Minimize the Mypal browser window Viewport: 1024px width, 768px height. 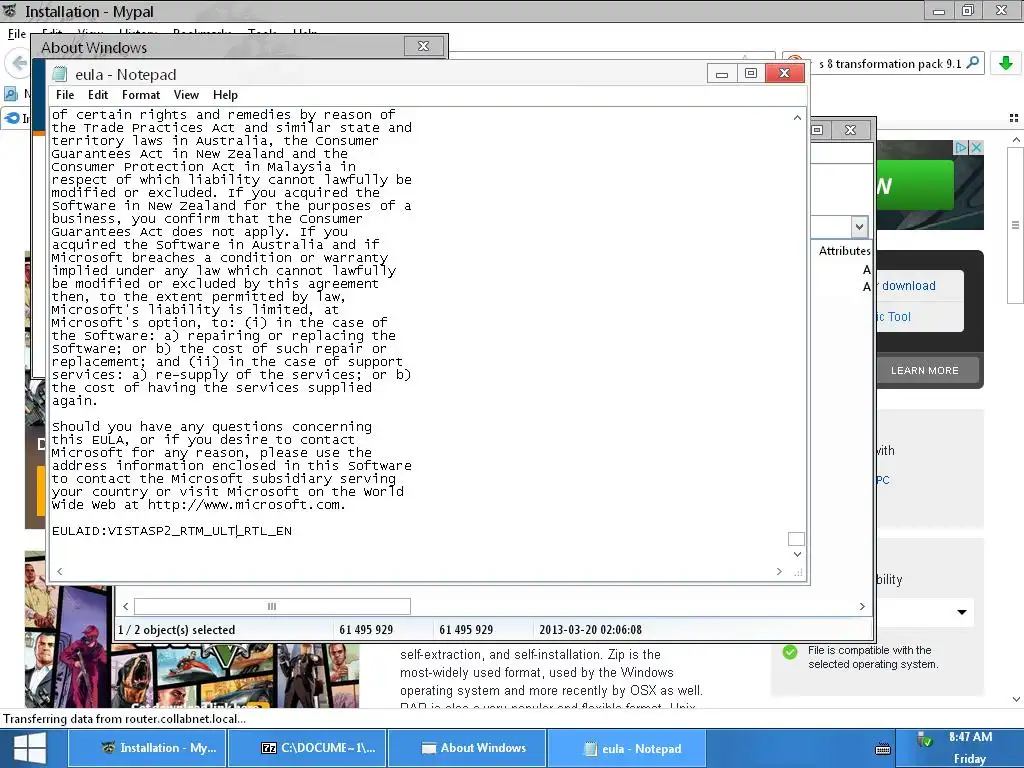coord(939,10)
